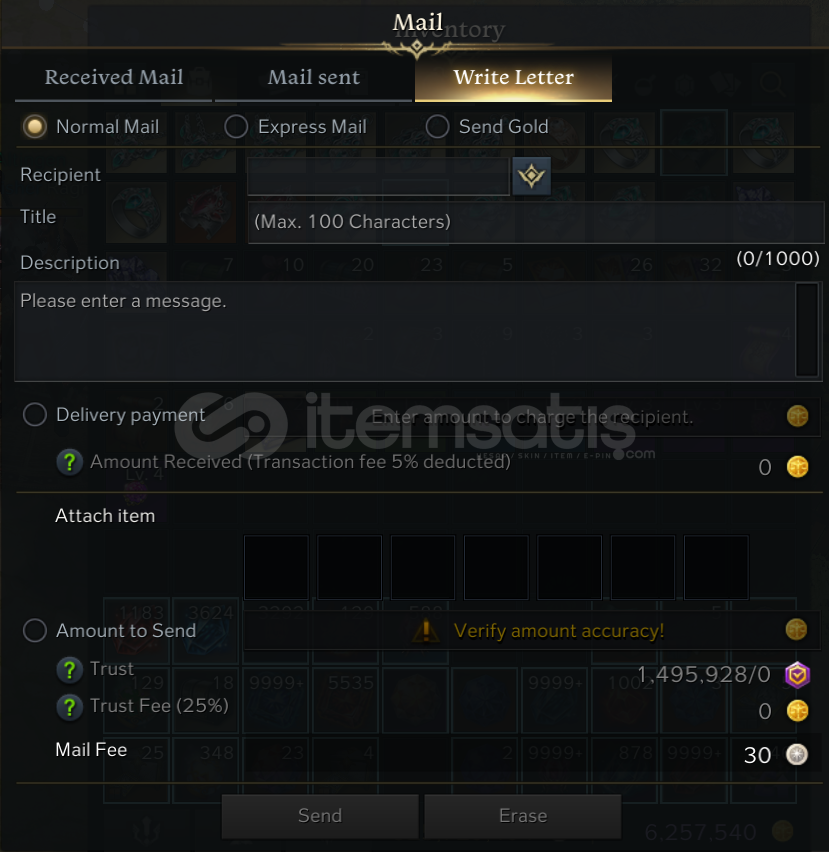Click help icon beside Trust

70,669
